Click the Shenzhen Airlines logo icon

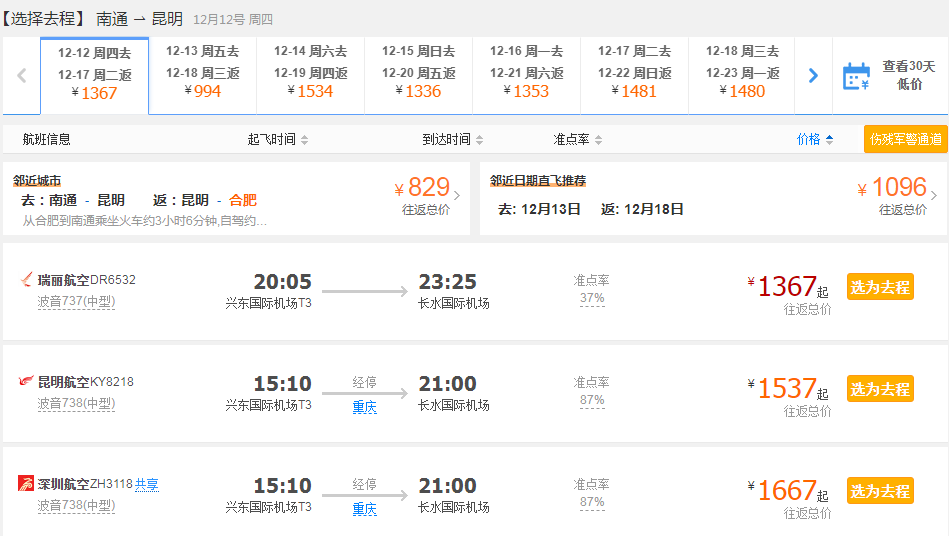[27, 484]
